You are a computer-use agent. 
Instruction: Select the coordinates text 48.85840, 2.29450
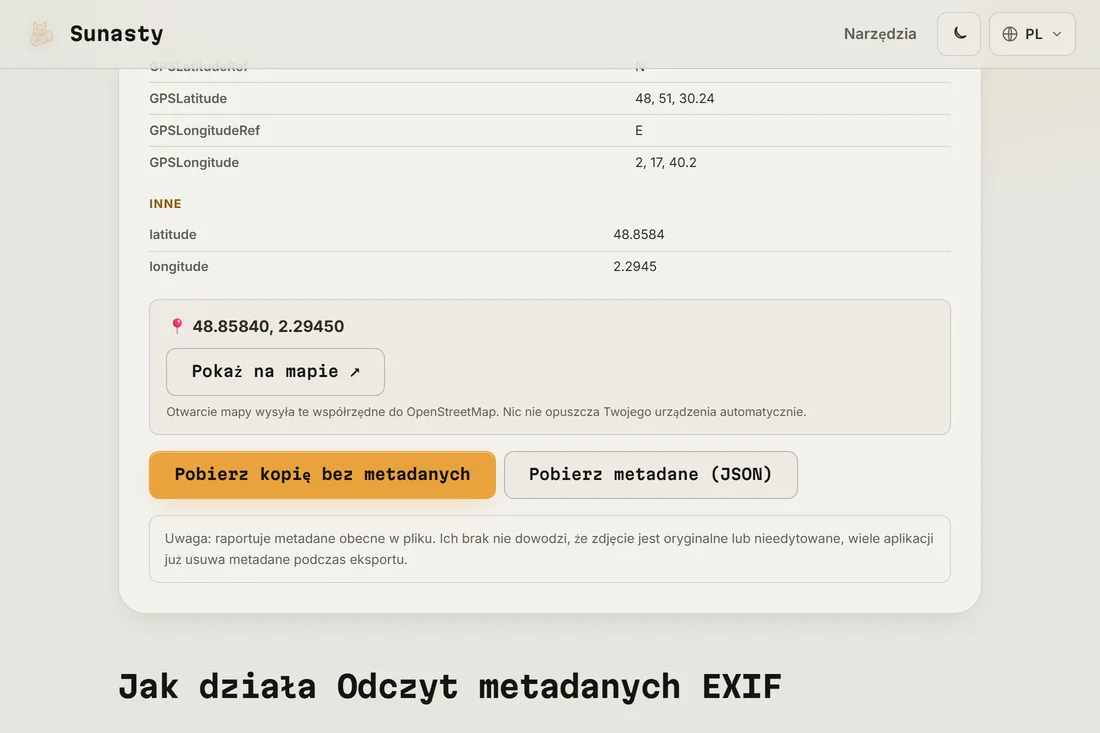click(x=268, y=326)
